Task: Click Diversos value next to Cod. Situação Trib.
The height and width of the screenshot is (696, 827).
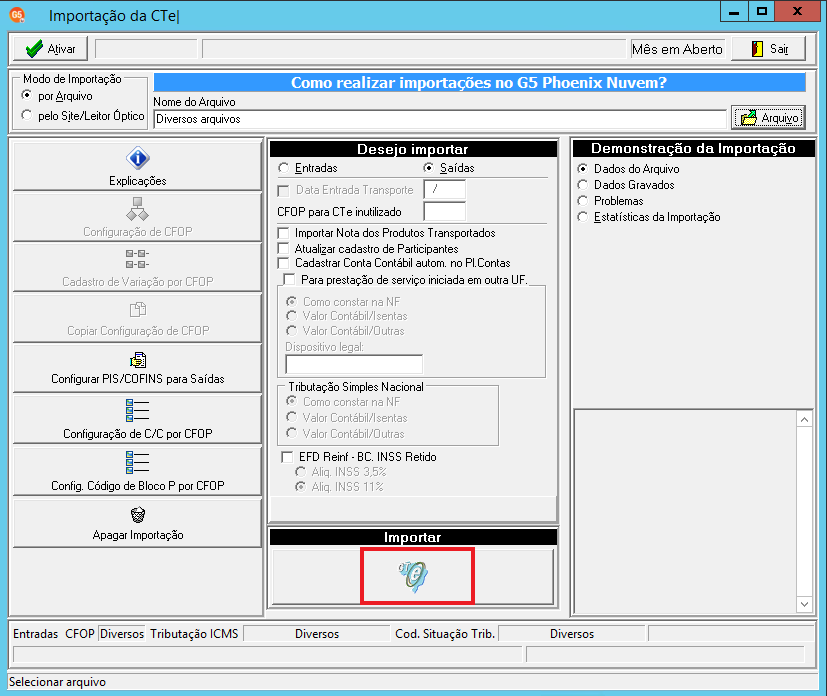Action: pyautogui.click(x=572, y=634)
